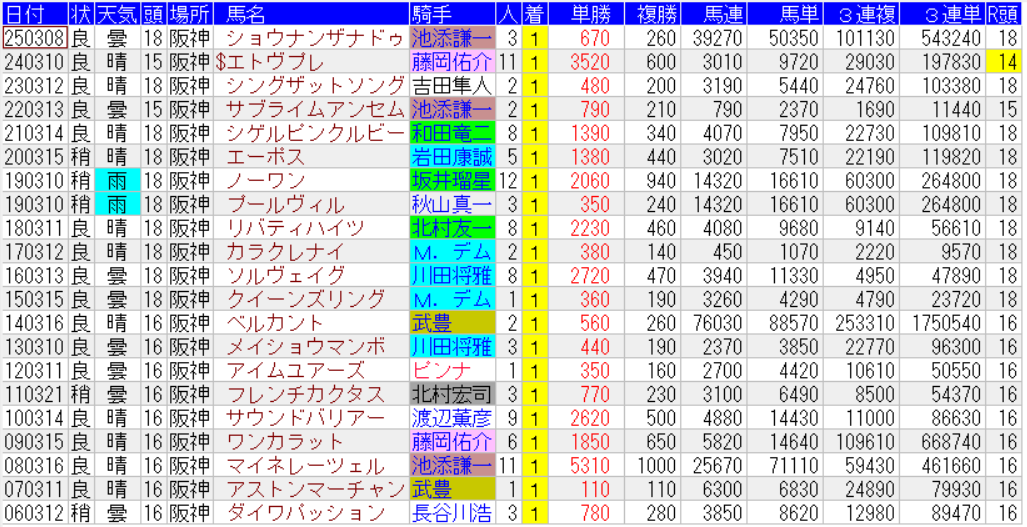Click jockey 和田竜二 highlighted in green

[x=451, y=133]
